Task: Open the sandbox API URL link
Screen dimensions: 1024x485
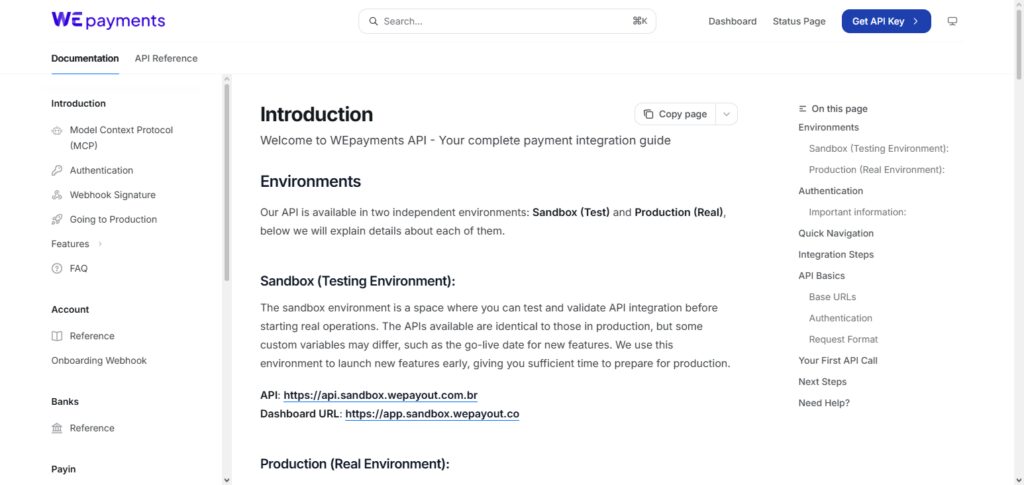Action: click(x=380, y=396)
